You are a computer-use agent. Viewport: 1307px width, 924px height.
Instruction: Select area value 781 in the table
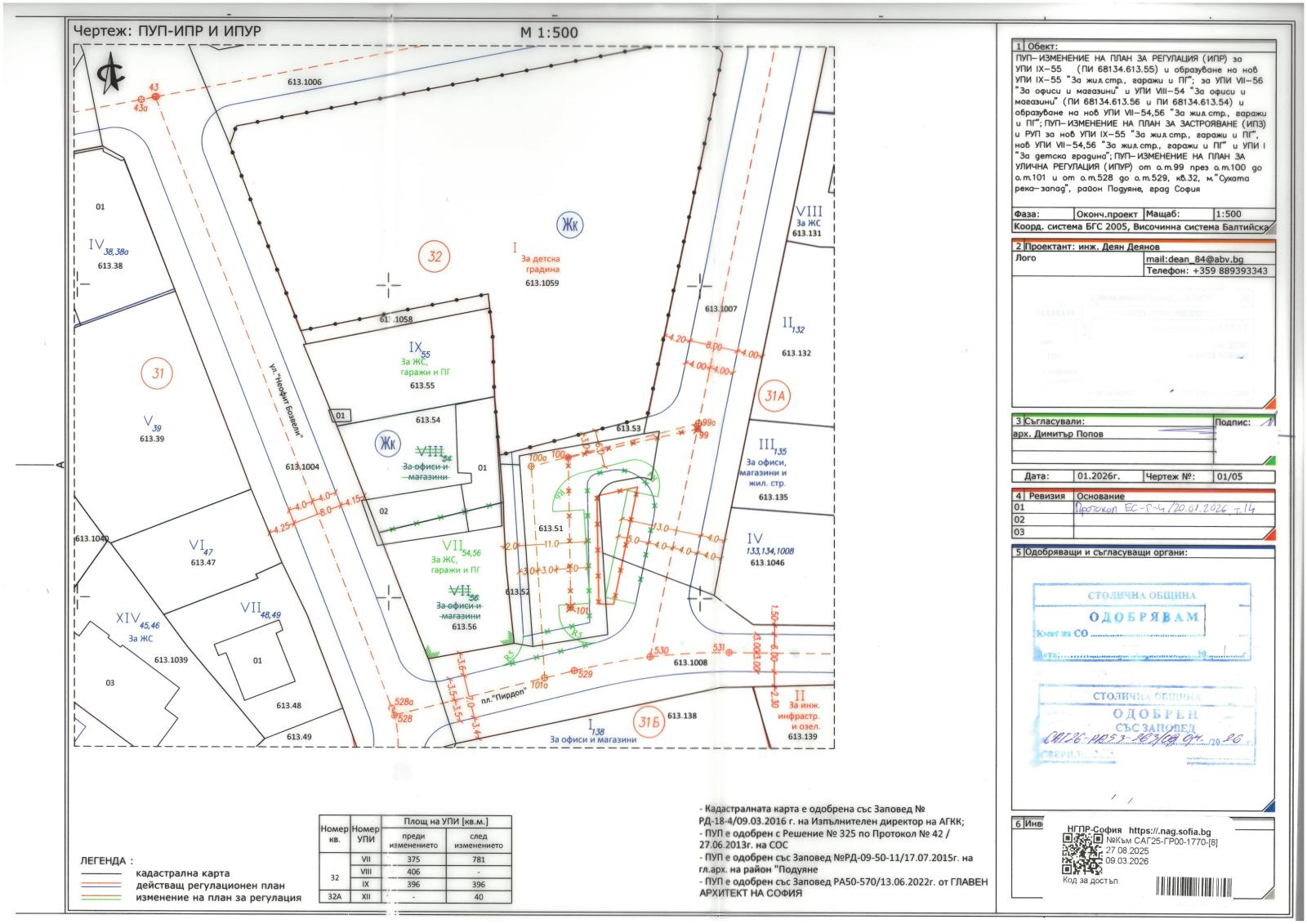478,859
